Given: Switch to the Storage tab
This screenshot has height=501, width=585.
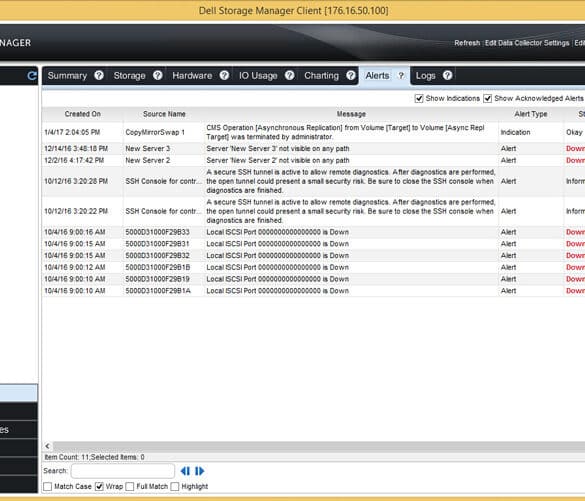Looking at the screenshot, I should [129, 76].
